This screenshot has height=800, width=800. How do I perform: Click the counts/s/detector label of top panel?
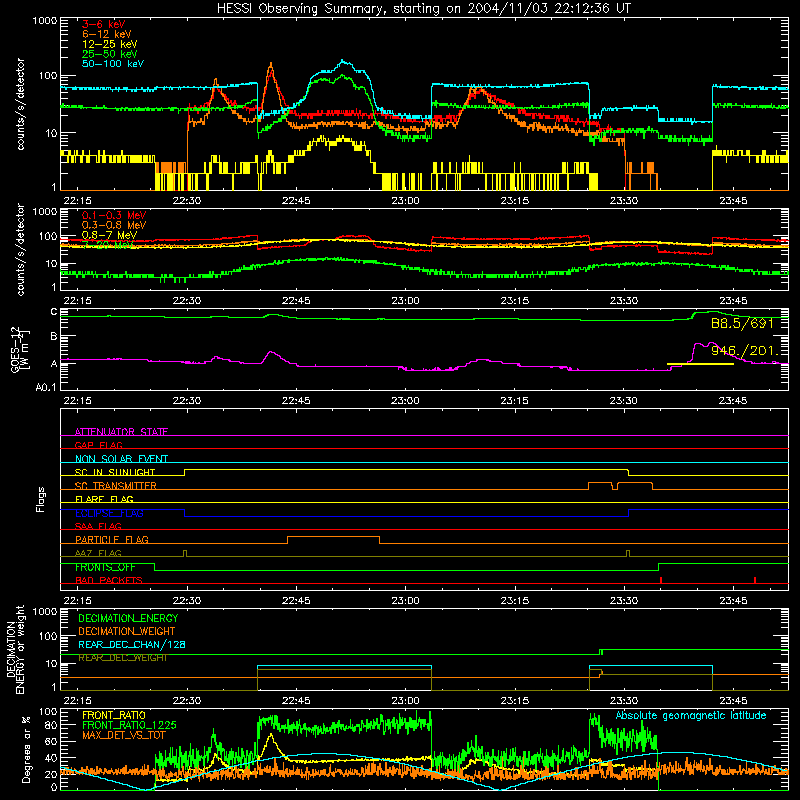click(x=20, y=104)
